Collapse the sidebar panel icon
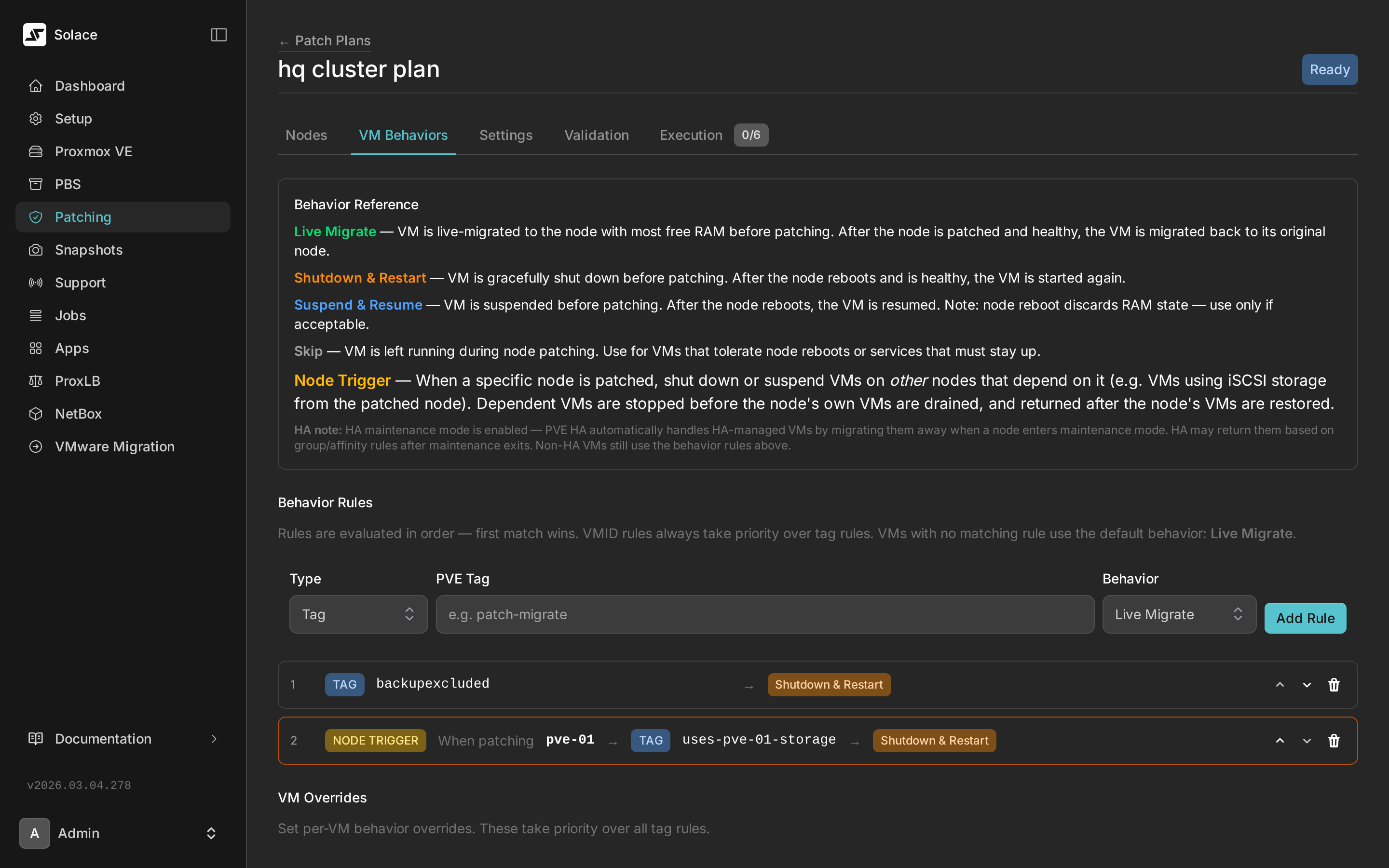Screen dimensions: 1389x868 218,34
